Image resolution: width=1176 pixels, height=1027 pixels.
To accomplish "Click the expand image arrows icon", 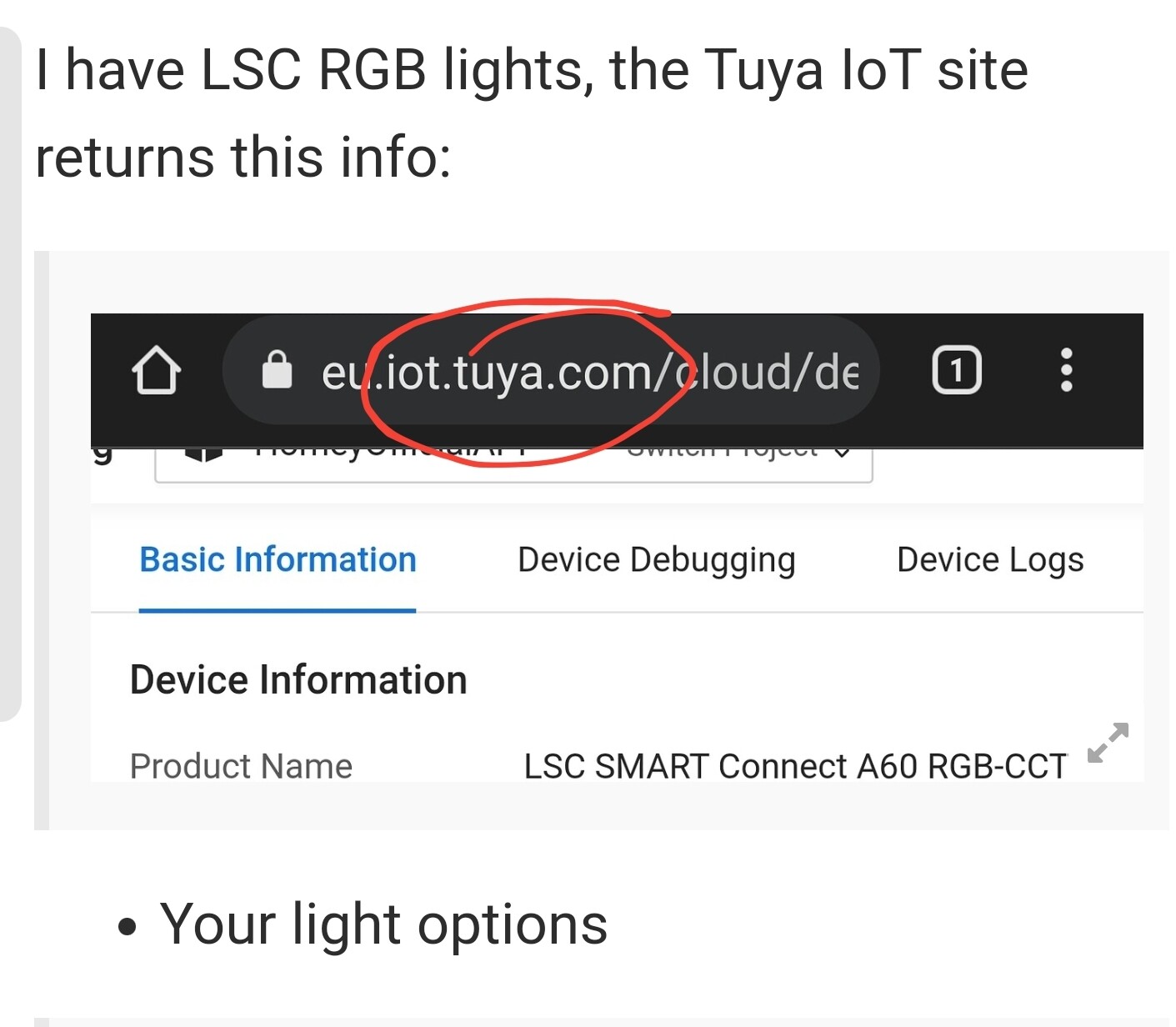I will click(x=1108, y=743).
